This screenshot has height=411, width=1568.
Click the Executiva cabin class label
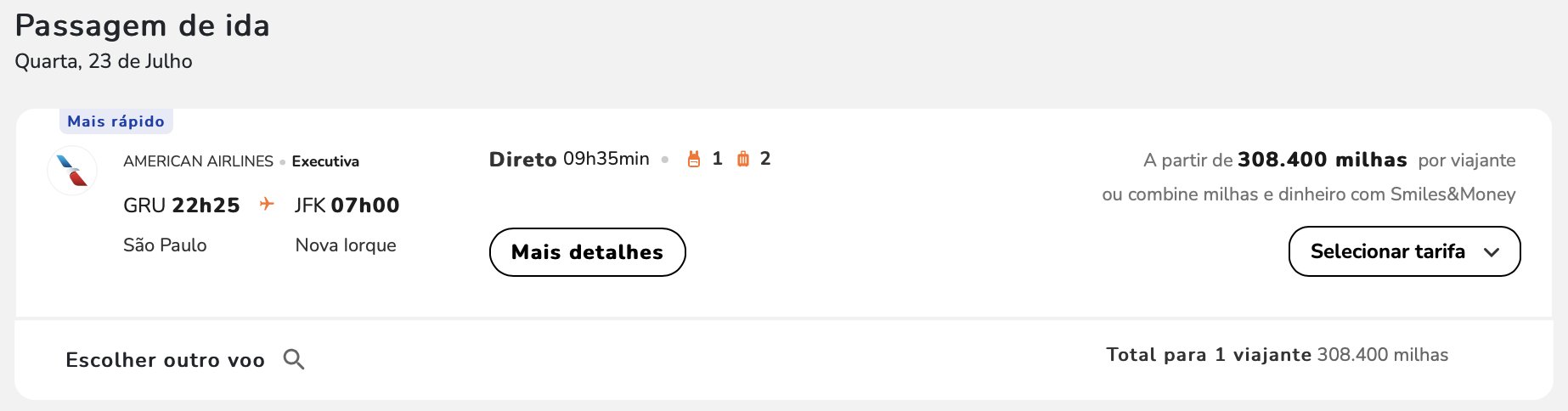click(325, 161)
